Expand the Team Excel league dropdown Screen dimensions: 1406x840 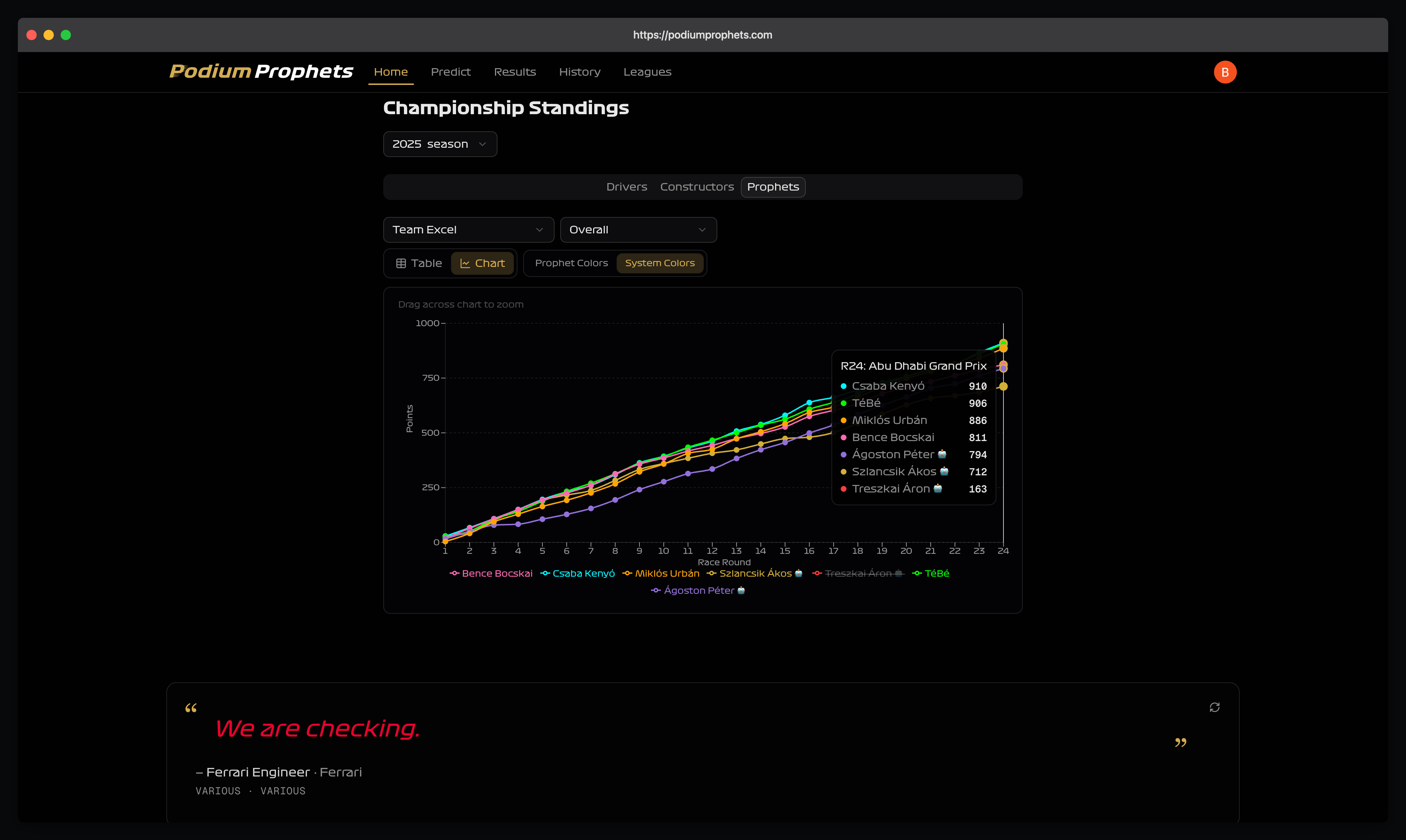[x=468, y=230]
